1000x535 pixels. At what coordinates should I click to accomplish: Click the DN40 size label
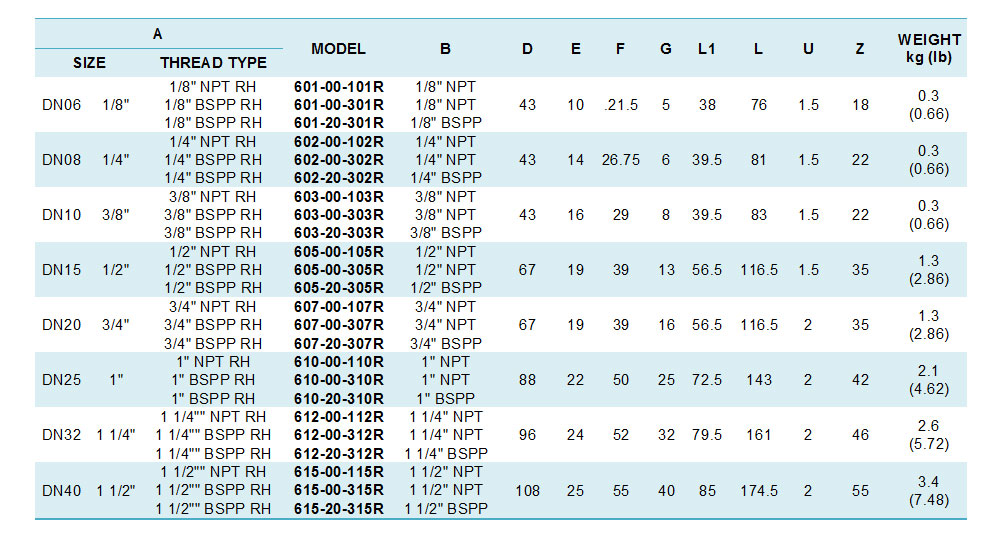(62, 490)
